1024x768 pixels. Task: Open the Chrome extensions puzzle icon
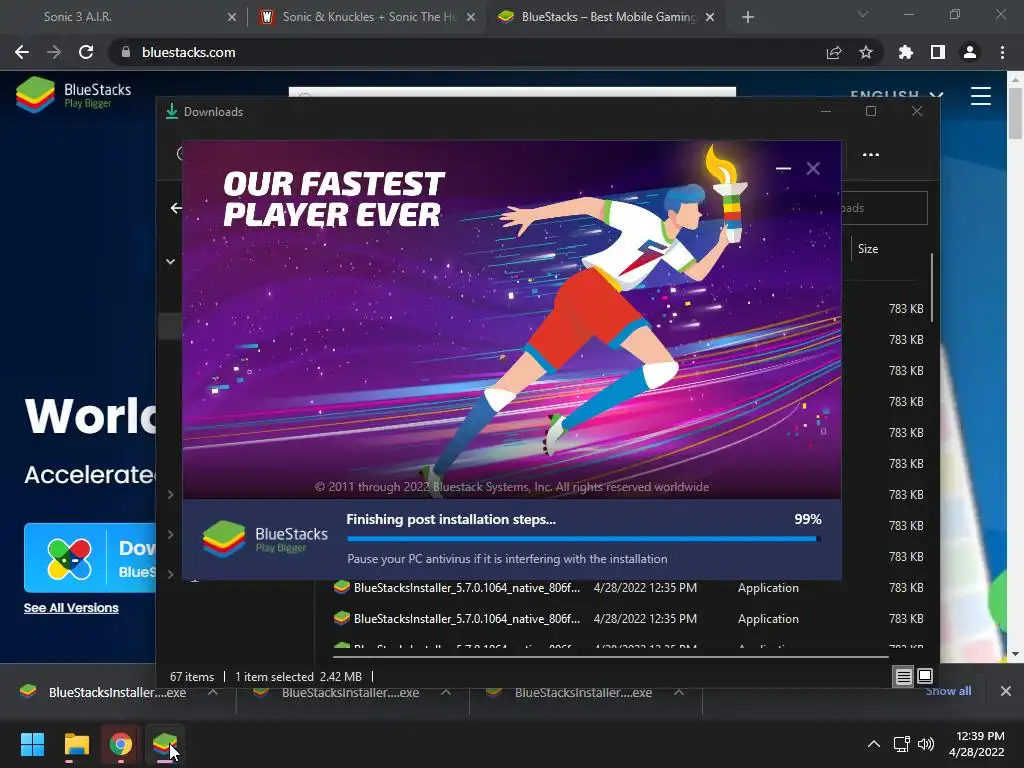coord(906,52)
